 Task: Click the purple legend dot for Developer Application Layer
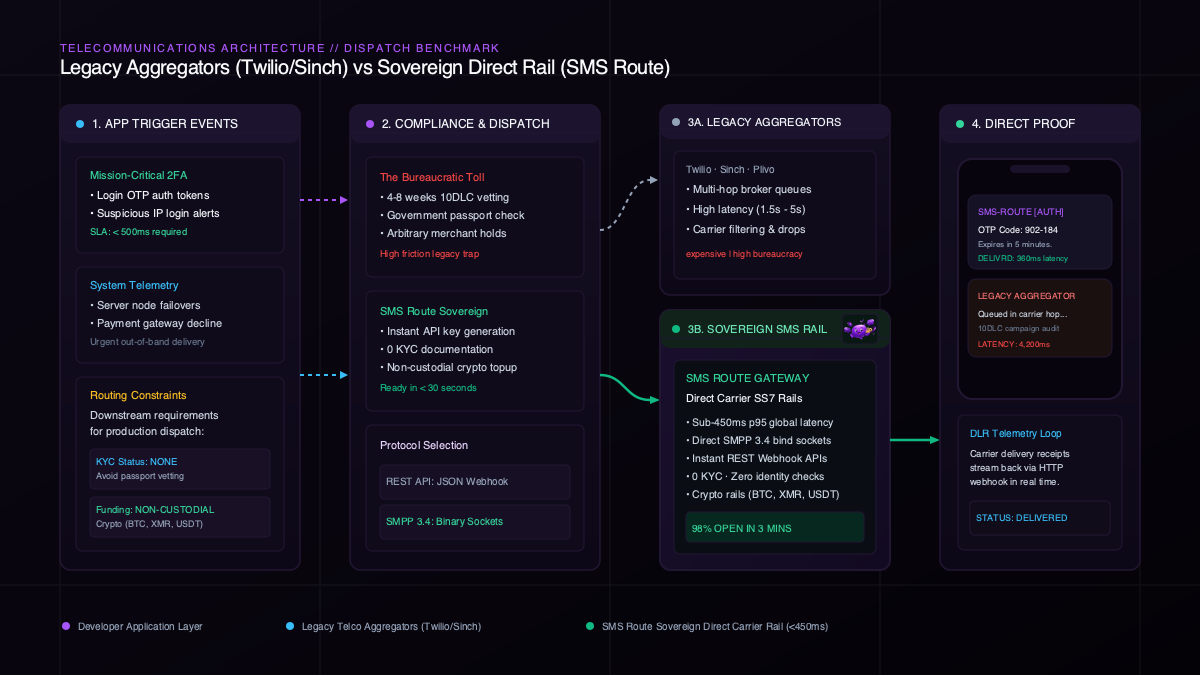tap(66, 626)
